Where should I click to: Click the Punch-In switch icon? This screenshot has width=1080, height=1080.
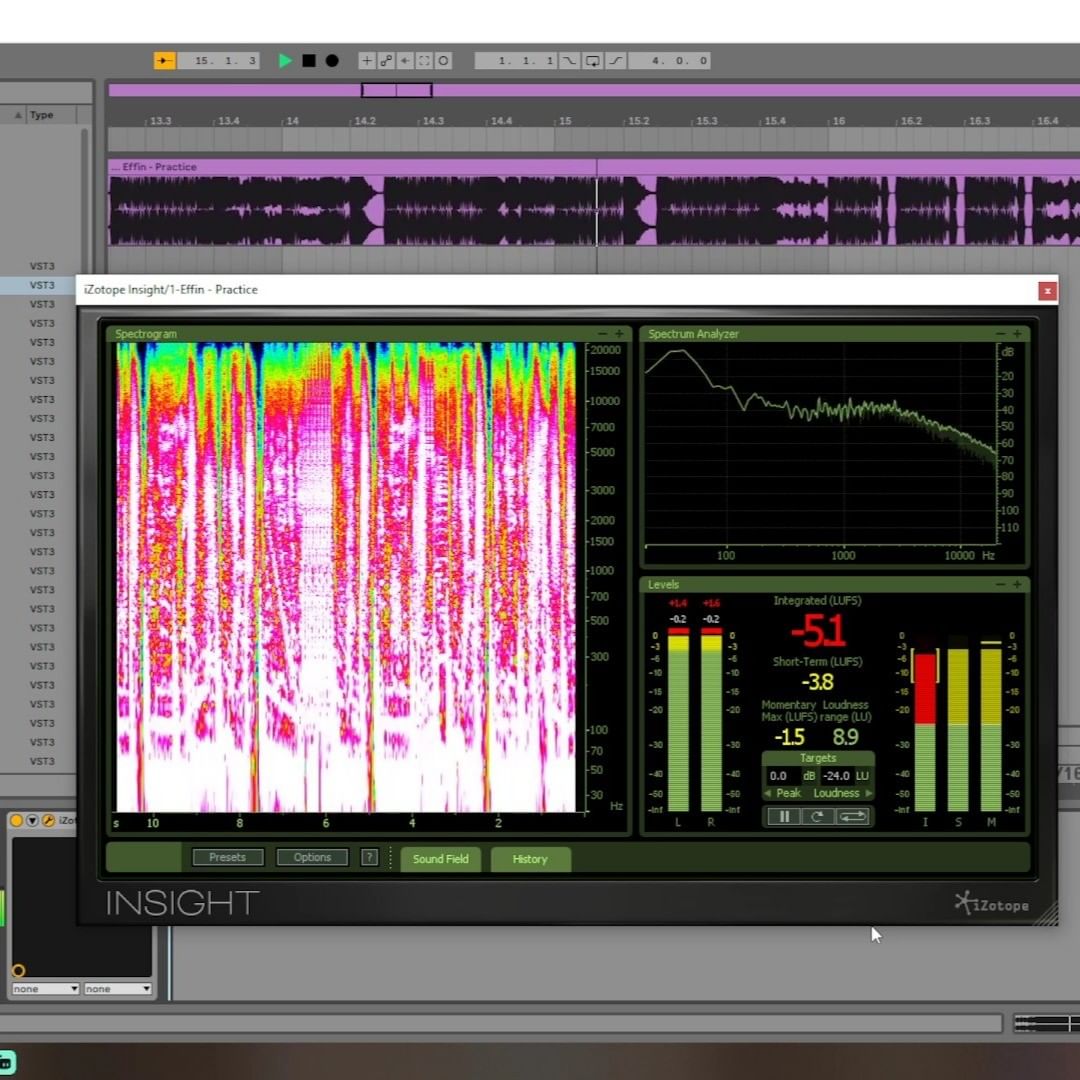click(x=569, y=61)
